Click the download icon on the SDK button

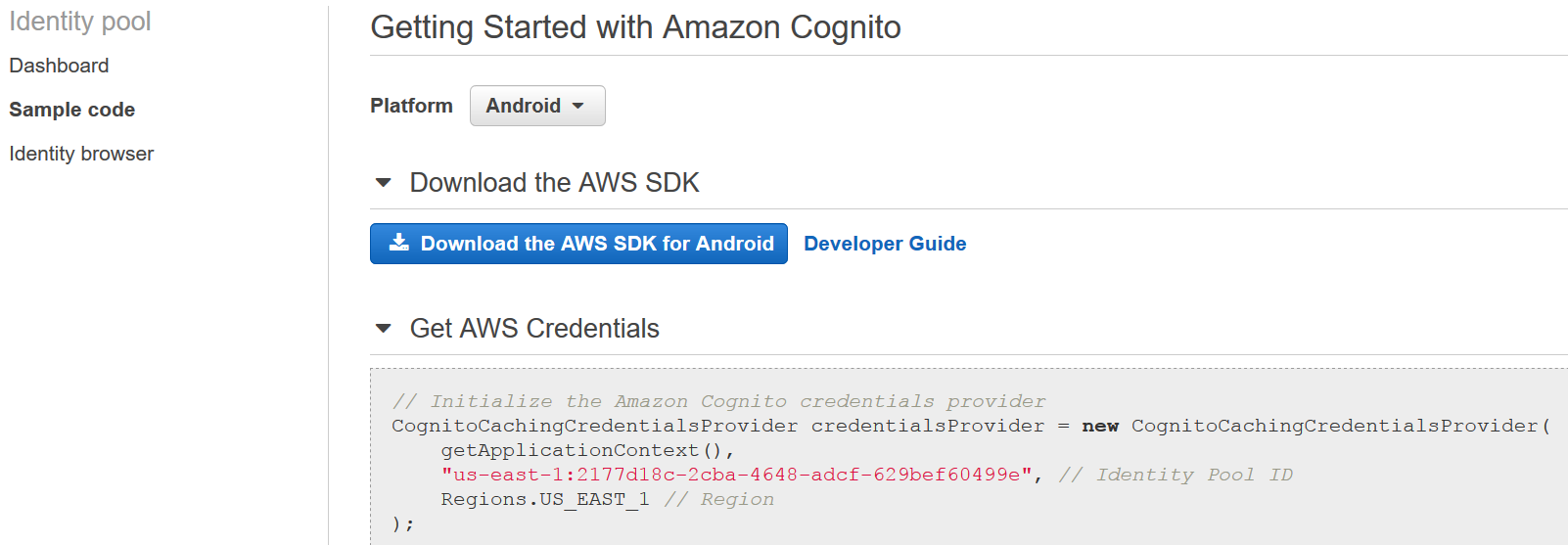coord(398,243)
